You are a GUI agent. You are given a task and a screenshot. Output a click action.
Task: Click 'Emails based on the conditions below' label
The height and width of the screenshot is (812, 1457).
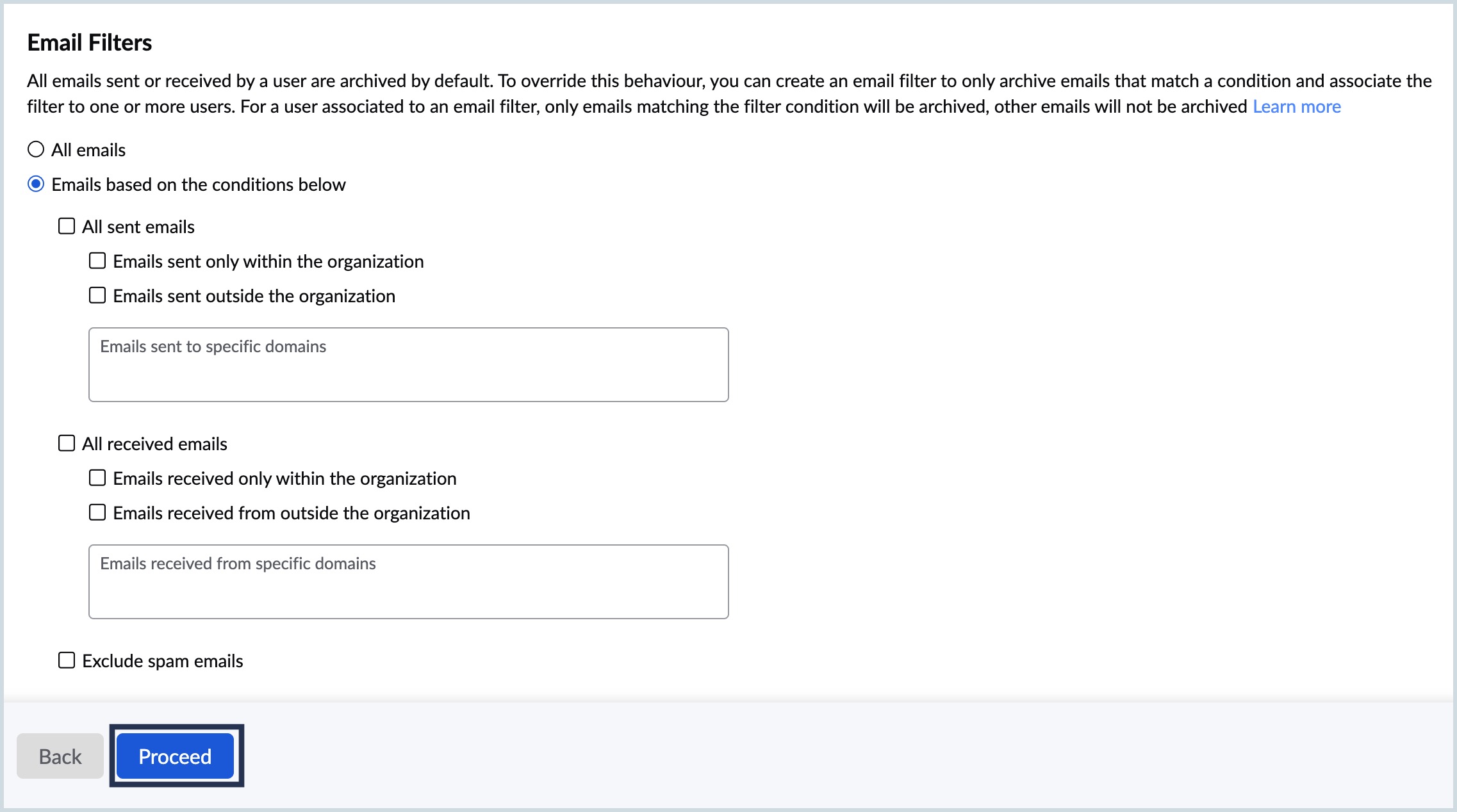[x=199, y=184]
